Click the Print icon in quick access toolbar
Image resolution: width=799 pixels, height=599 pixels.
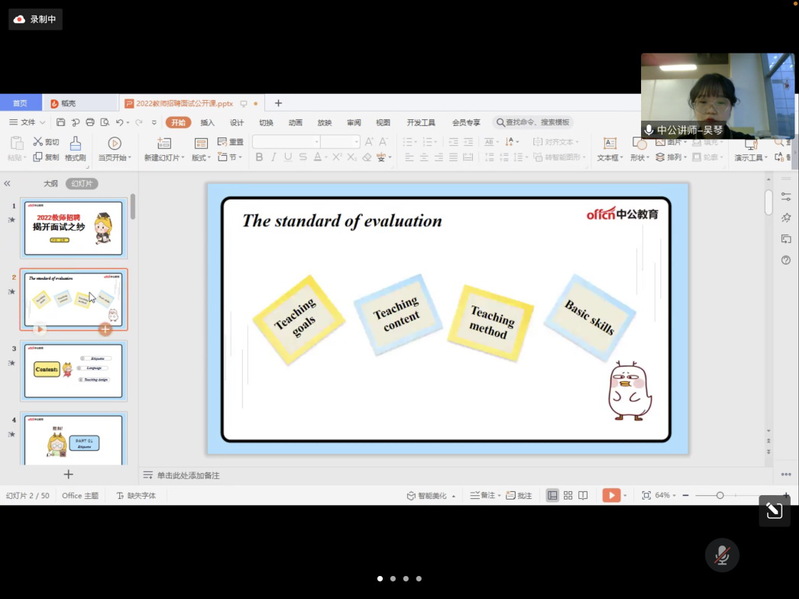pos(90,122)
